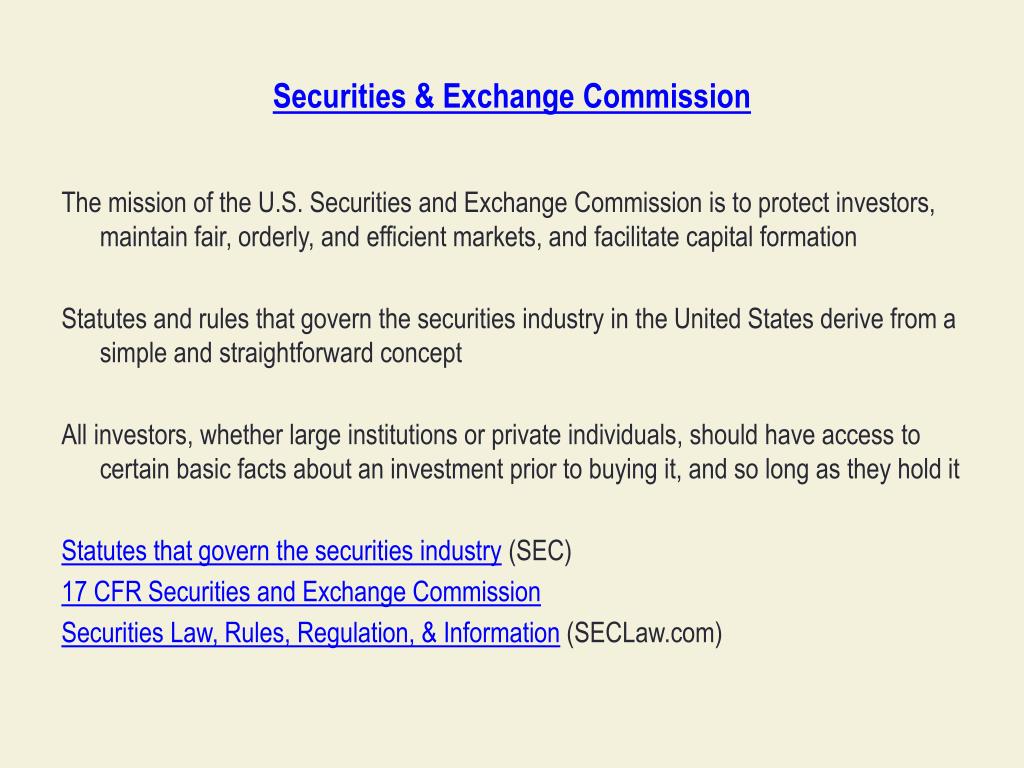
Task: Click the (SEC) label after the statutes link
Action: (539, 551)
